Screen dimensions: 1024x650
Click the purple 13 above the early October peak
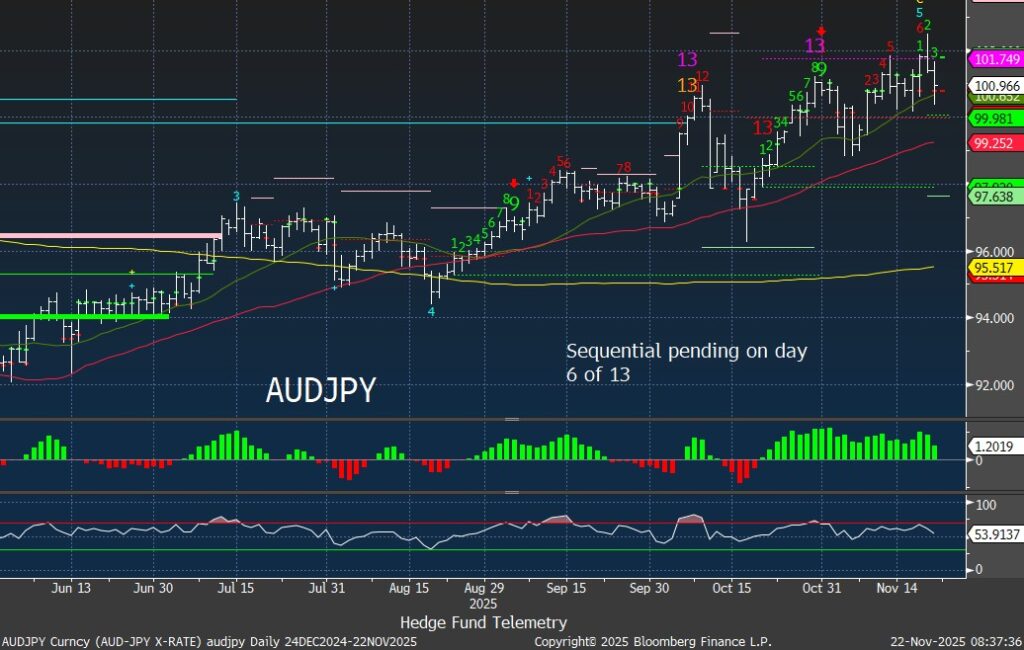point(688,59)
